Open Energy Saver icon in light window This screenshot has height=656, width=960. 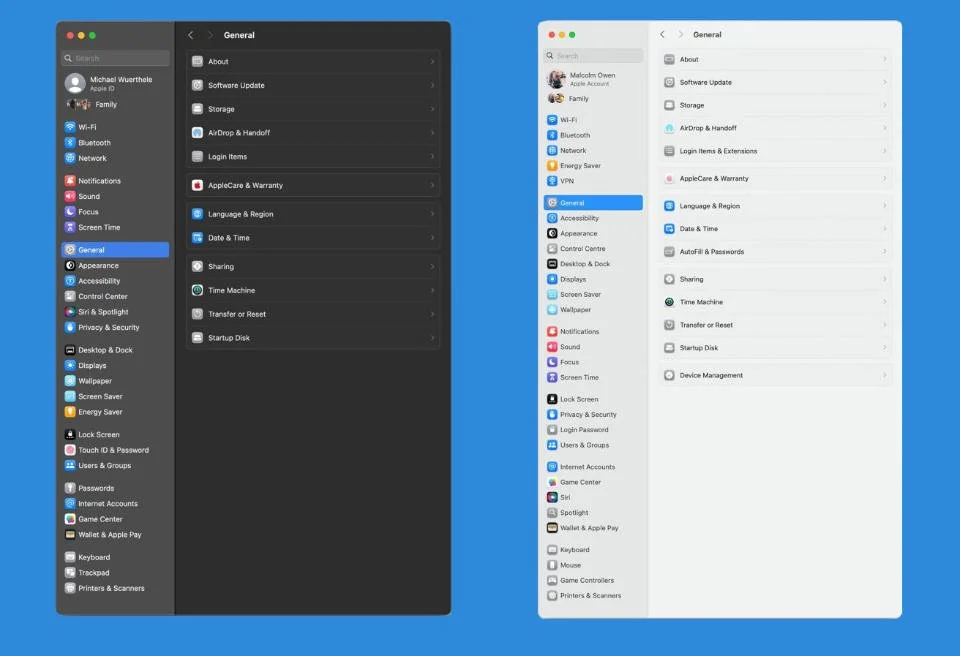tap(552, 165)
